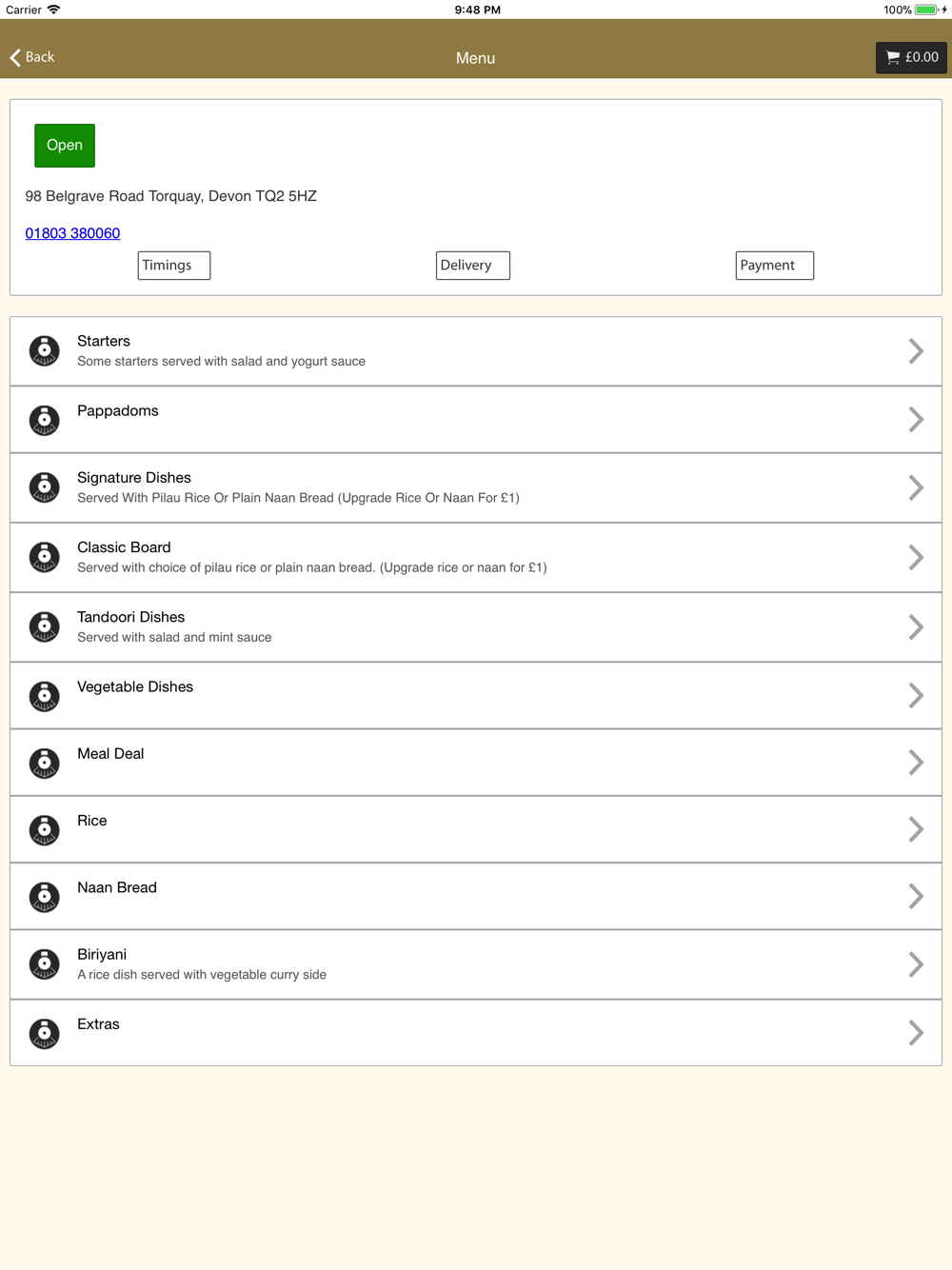Open the shopping cart showing £0.00

click(911, 57)
